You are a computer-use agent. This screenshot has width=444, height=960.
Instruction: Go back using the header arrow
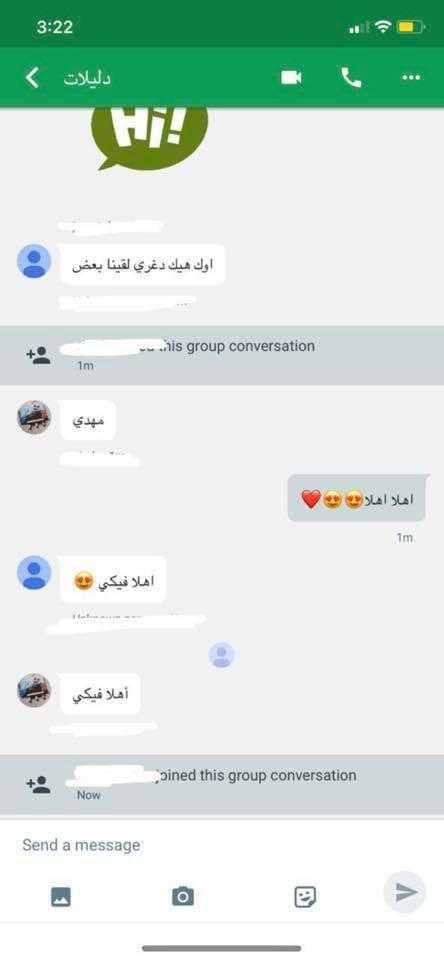pos(32,78)
